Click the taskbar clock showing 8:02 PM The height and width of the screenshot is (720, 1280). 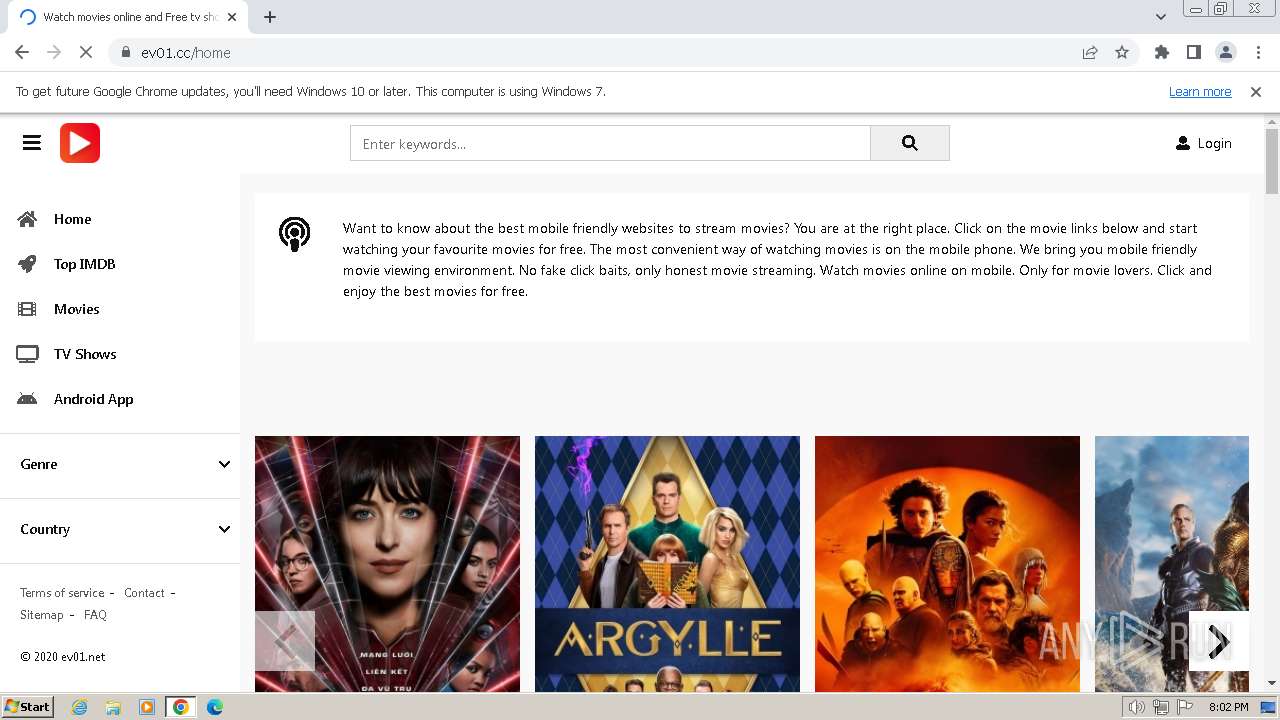click(x=1228, y=707)
